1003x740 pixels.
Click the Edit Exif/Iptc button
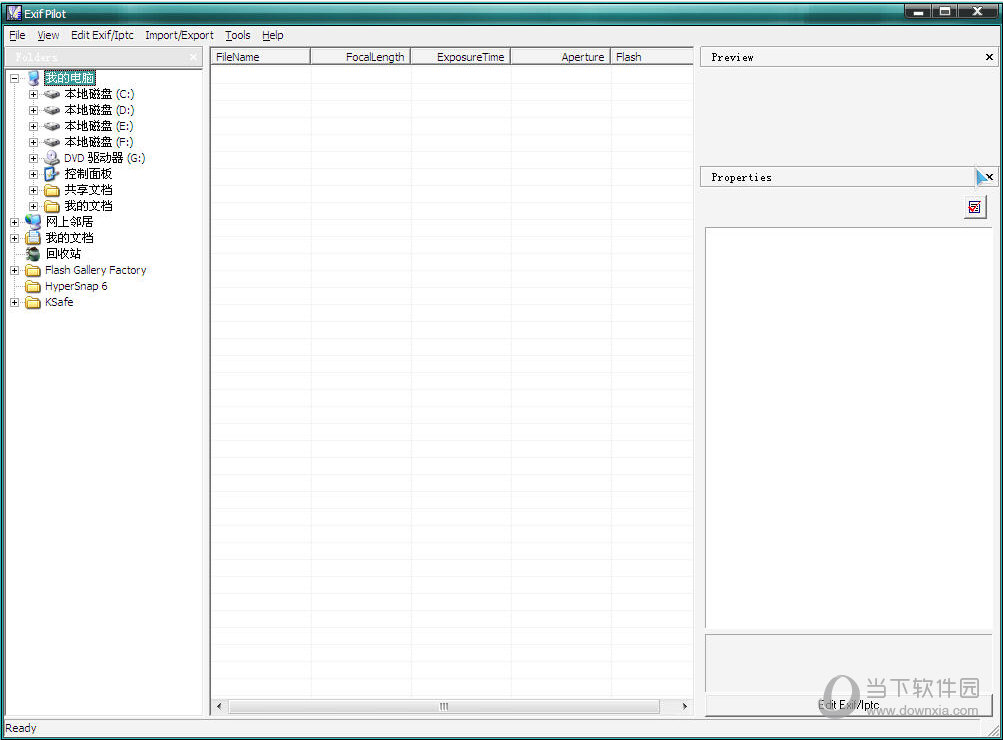pyautogui.click(x=848, y=705)
